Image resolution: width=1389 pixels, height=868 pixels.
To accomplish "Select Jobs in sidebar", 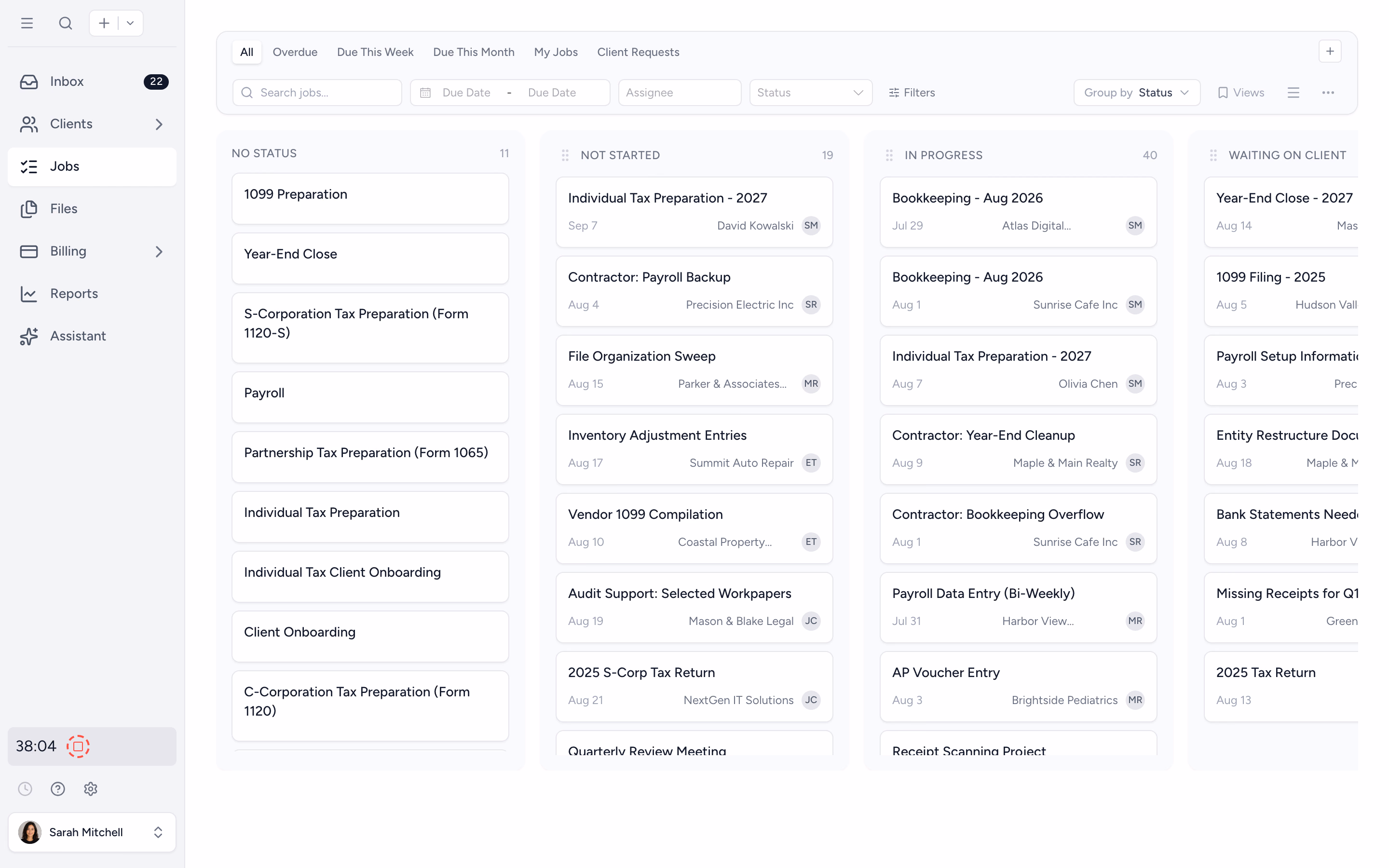I will [x=93, y=166].
